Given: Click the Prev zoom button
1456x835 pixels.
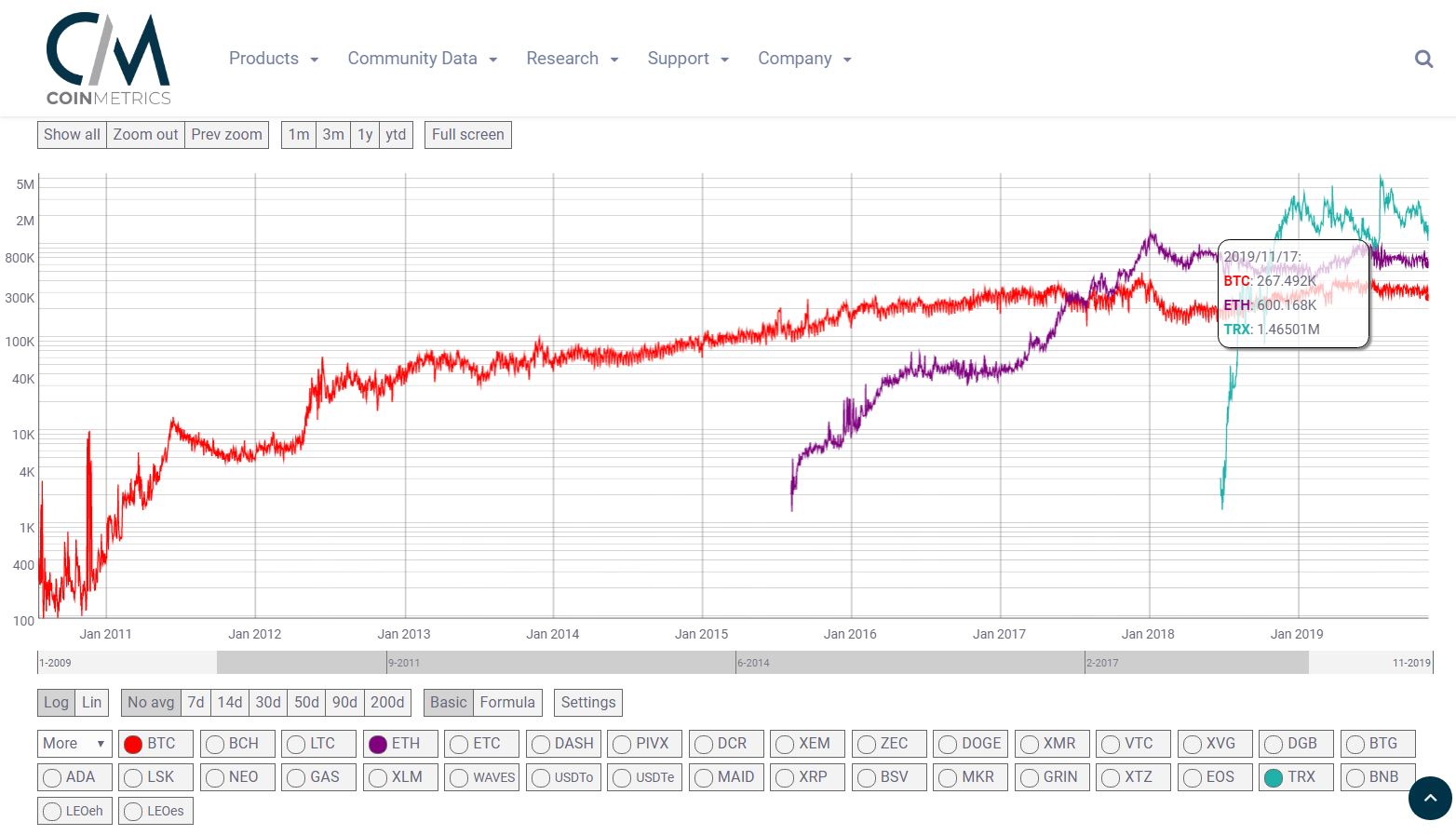Looking at the screenshot, I should click(227, 134).
